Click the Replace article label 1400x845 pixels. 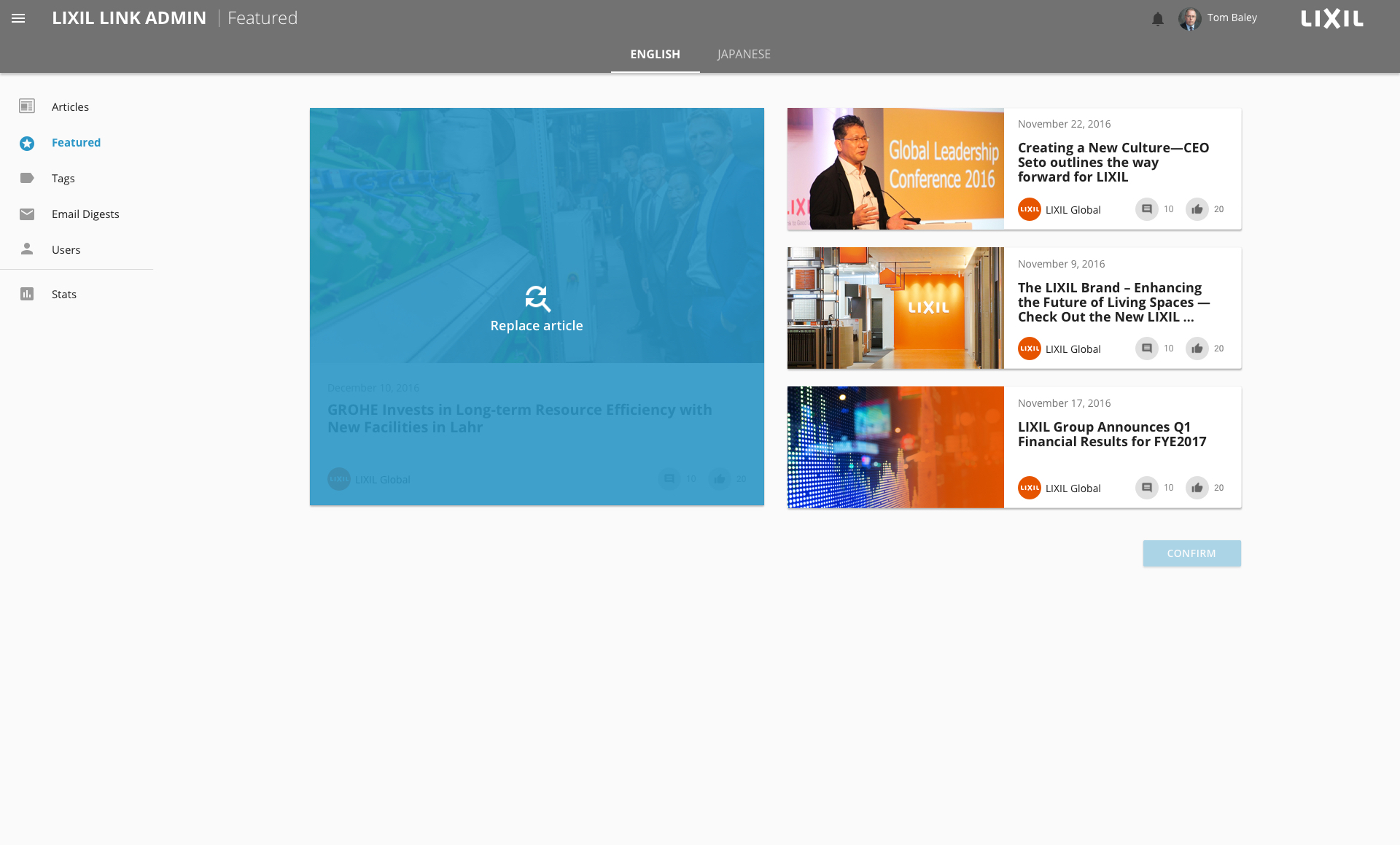pyautogui.click(x=537, y=326)
